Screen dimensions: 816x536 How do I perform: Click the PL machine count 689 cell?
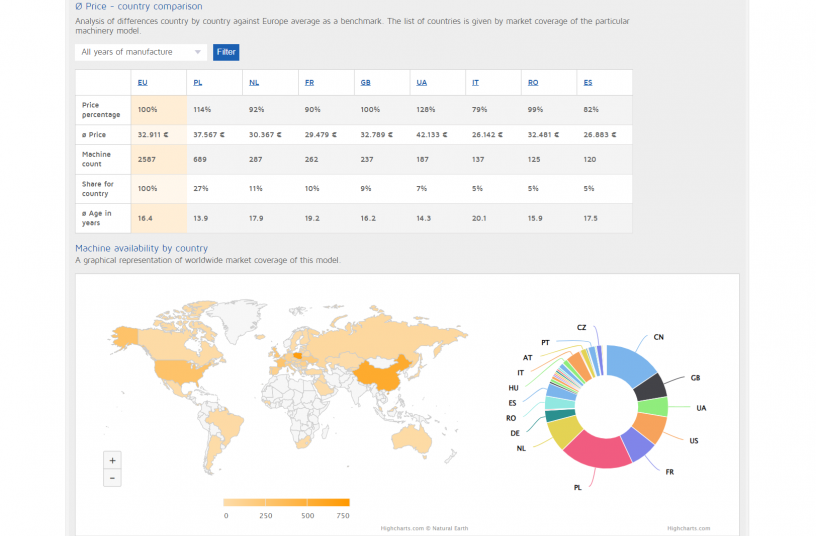pyautogui.click(x=214, y=159)
